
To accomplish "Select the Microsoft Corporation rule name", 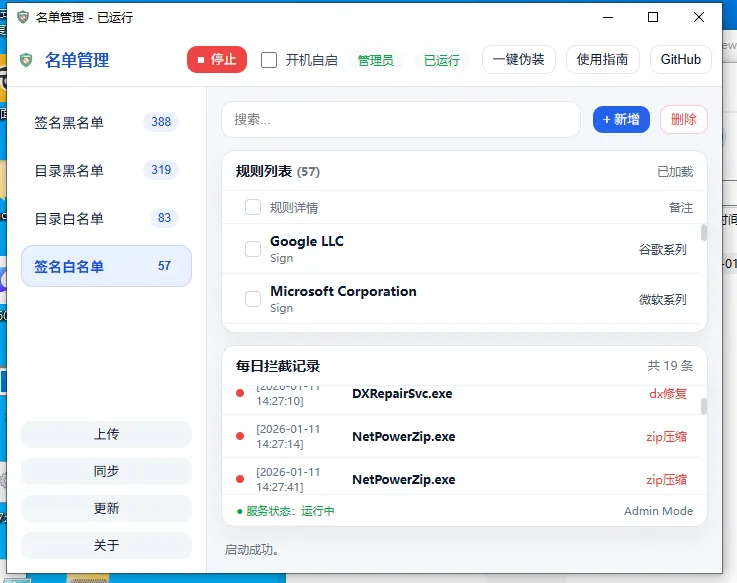I will [343, 291].
